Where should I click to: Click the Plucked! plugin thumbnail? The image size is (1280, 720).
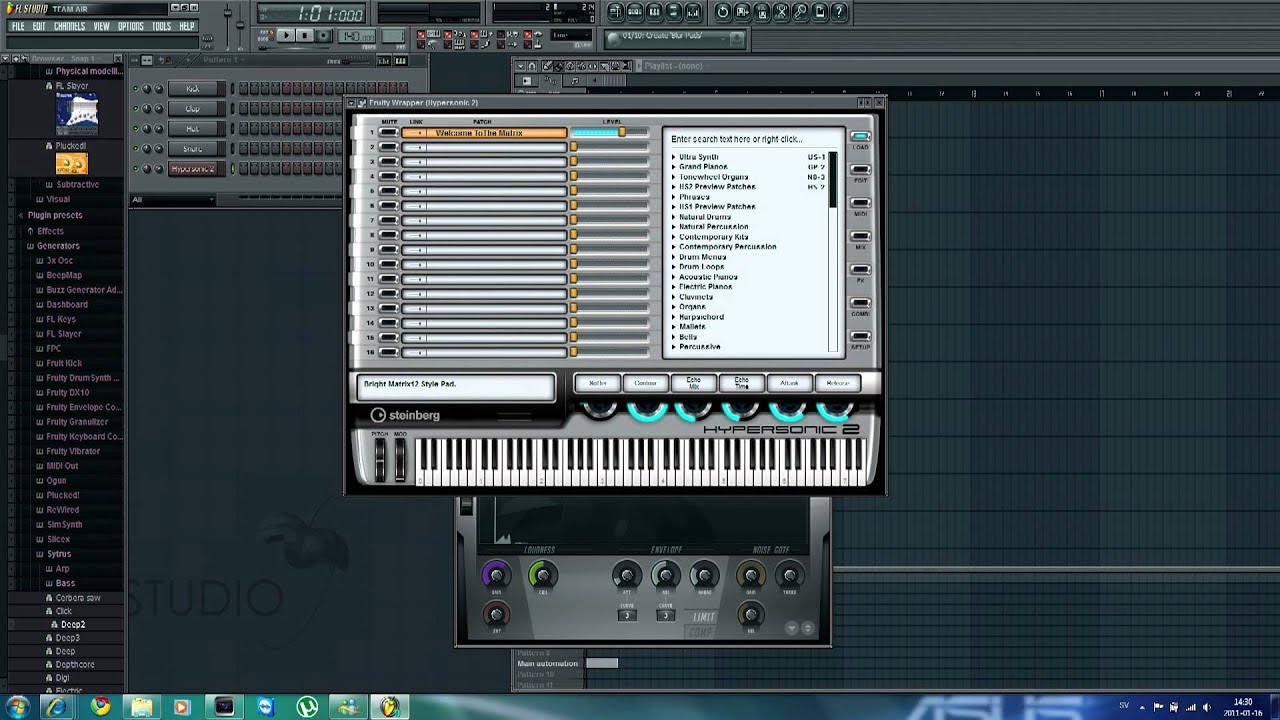[71, 164]
